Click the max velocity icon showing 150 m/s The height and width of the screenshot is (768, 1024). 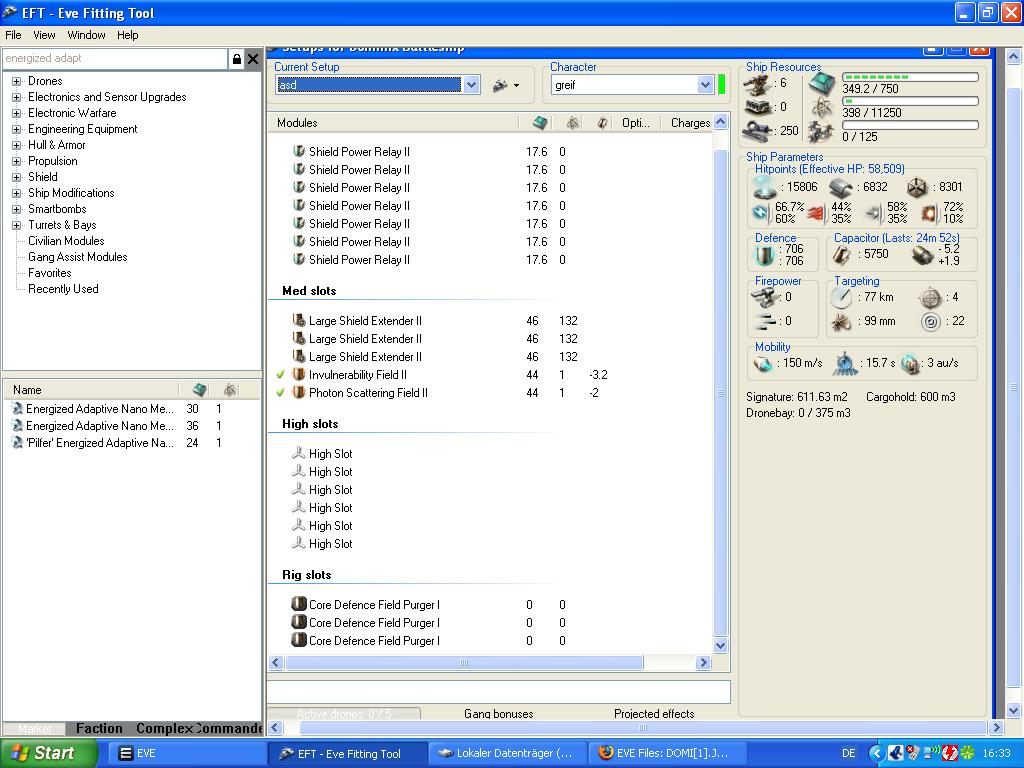click(x=763, y=364)
